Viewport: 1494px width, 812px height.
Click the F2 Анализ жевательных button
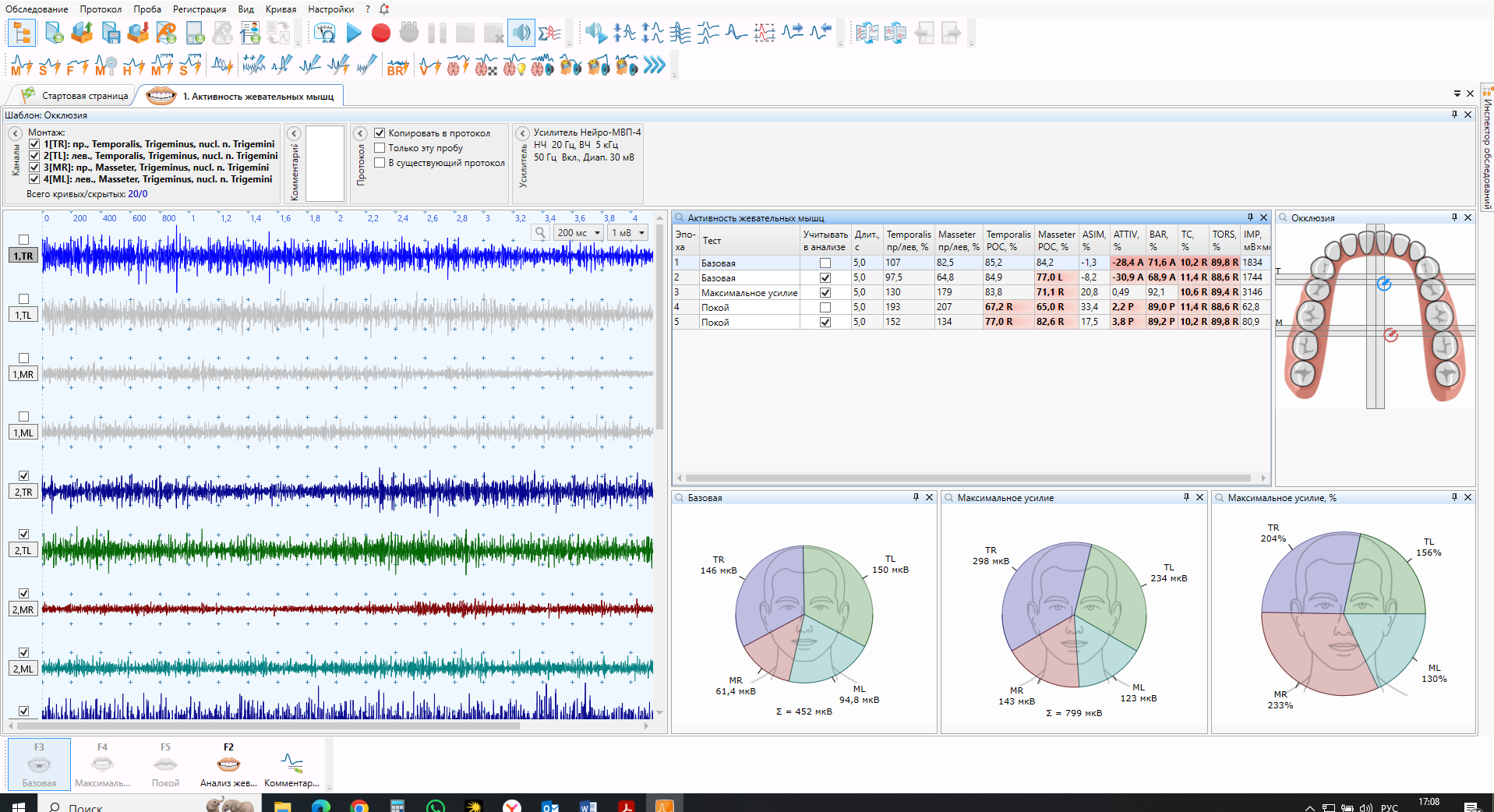click(x=228, y=764)
